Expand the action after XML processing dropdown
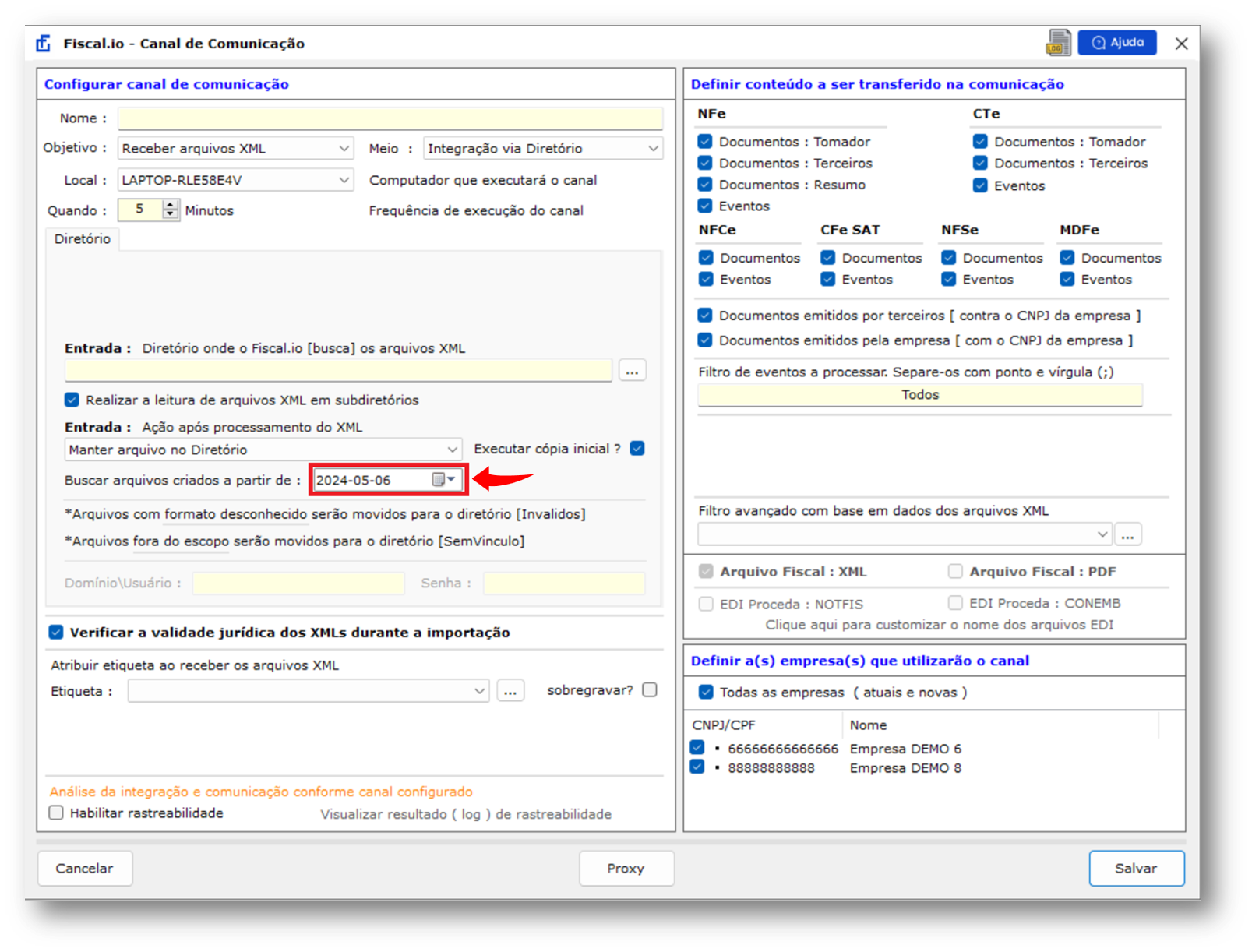The image size is (1252, 952). pos(452,450)
